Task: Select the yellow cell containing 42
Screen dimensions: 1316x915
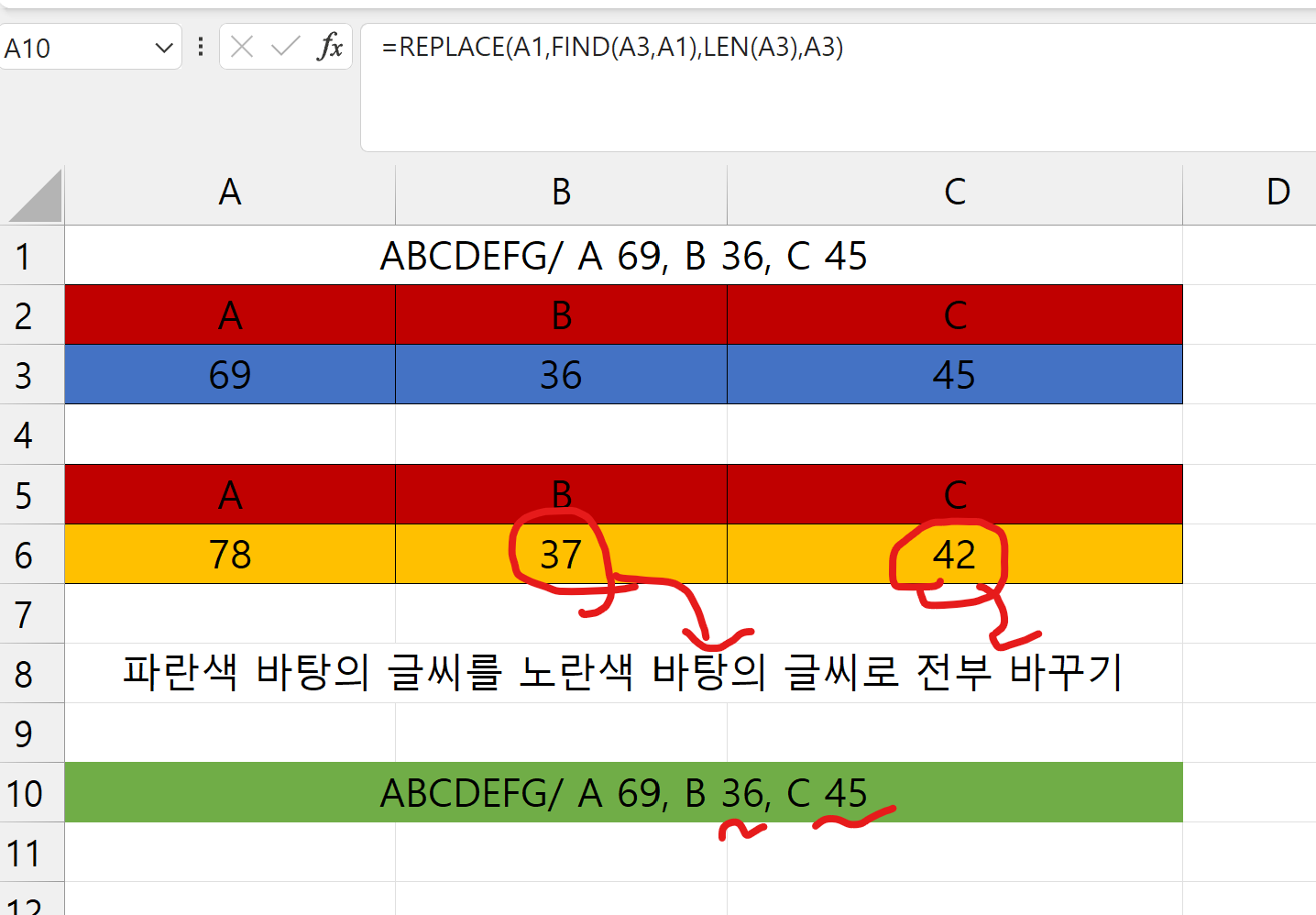Action: (x=954, y=555)
